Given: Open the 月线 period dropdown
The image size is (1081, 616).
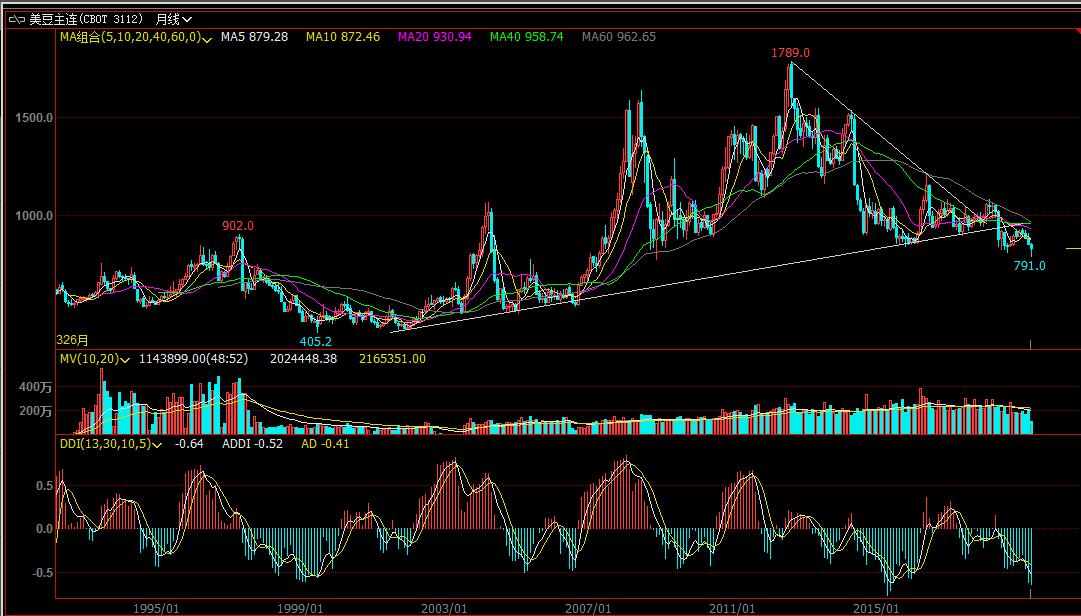Looking at the screenshot, I should (174, 18).
